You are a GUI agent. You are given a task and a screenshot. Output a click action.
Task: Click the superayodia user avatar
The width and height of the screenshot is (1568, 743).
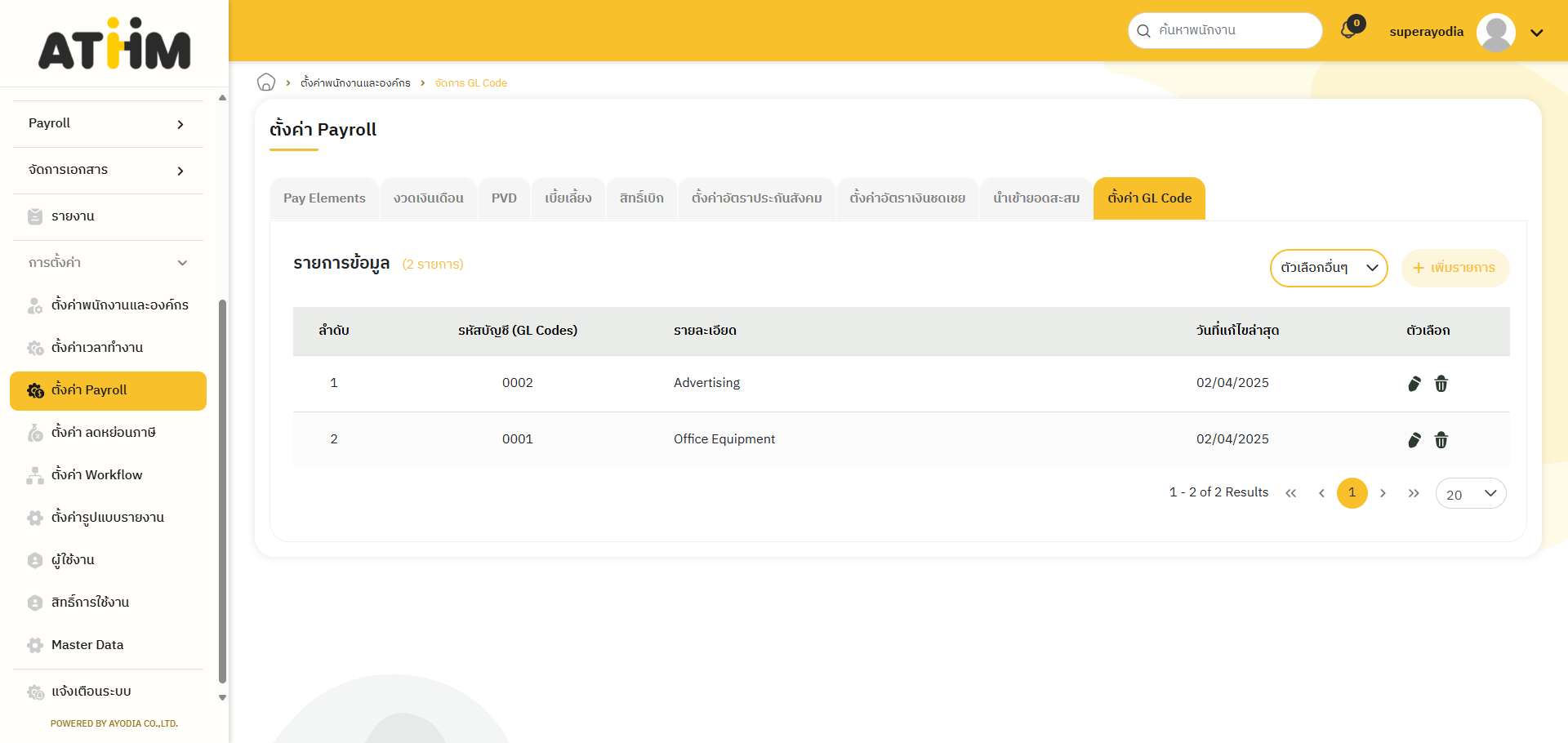click(x=1496, y=33)
